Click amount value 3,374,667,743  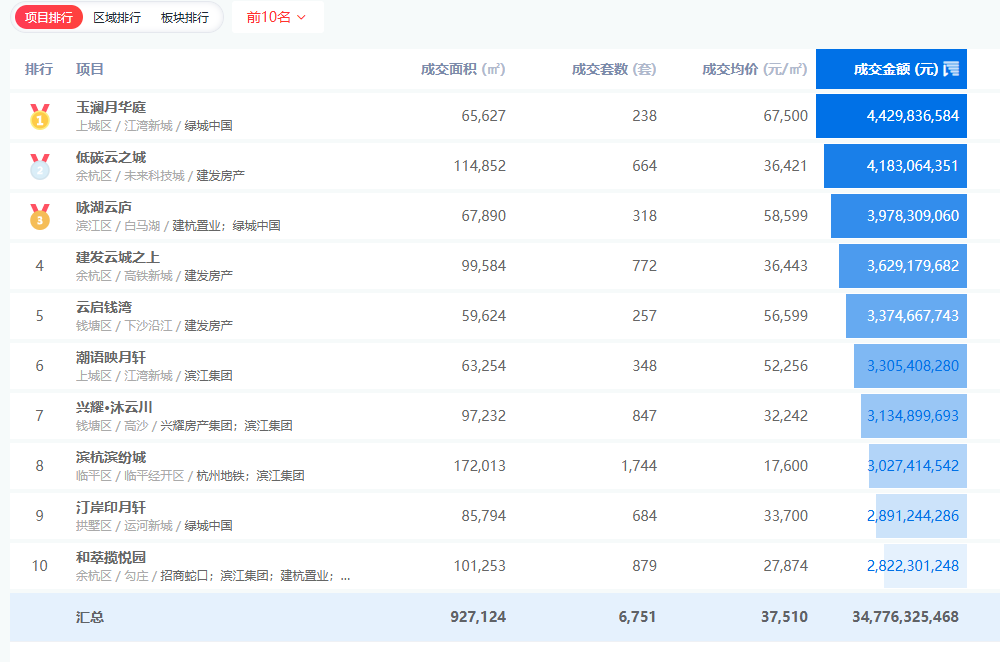[913, 316]
